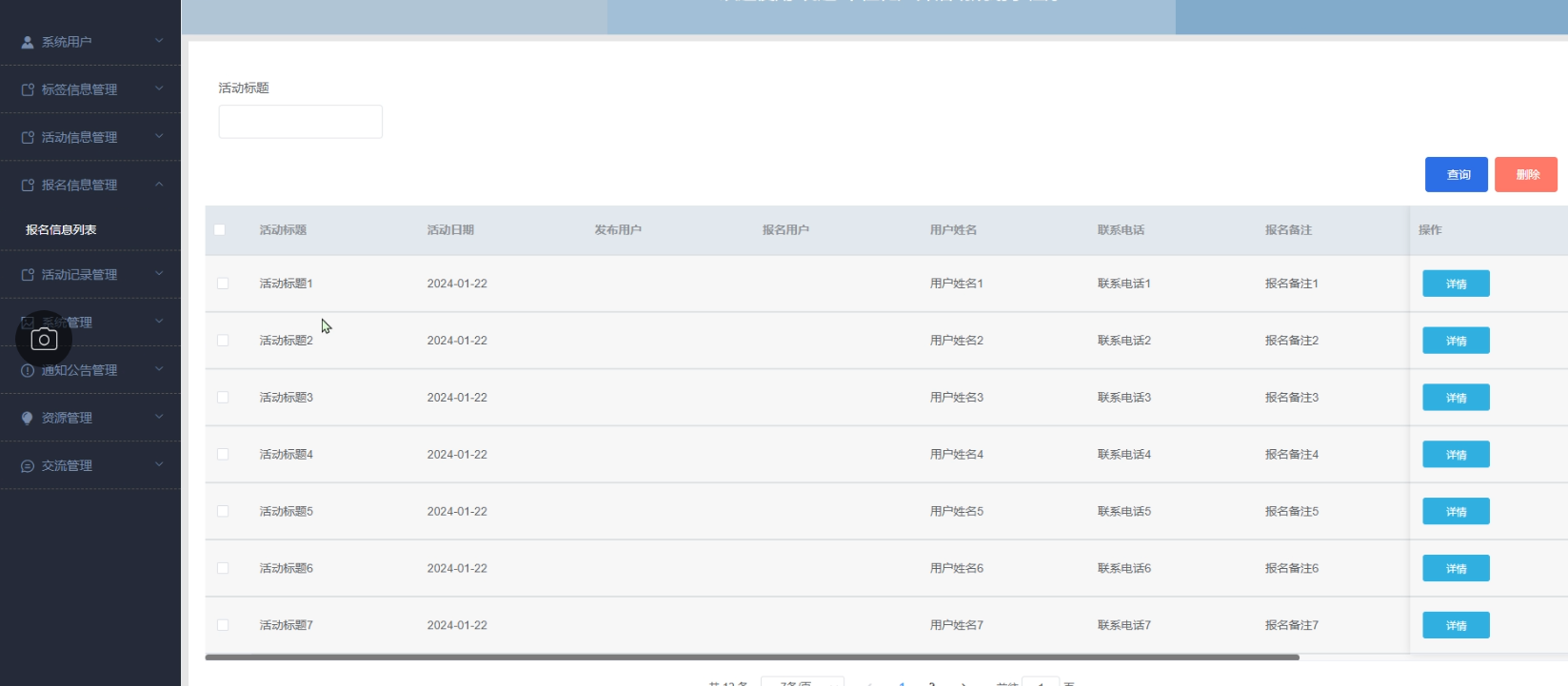Click the icon beside 活动信息管理
1568x686 pixels.
[x=28, y=137]
